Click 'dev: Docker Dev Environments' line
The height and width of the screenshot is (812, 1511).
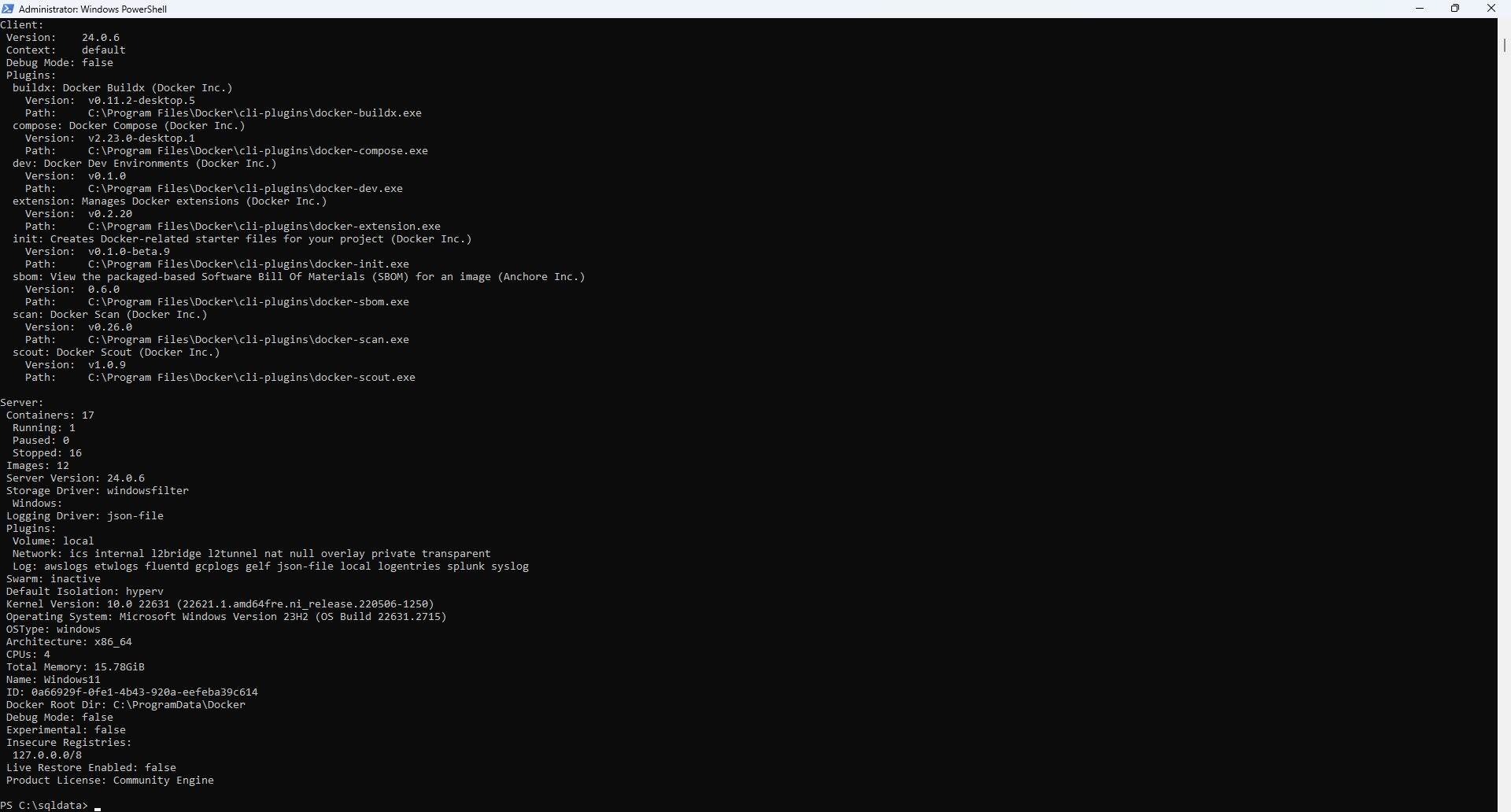145,164
